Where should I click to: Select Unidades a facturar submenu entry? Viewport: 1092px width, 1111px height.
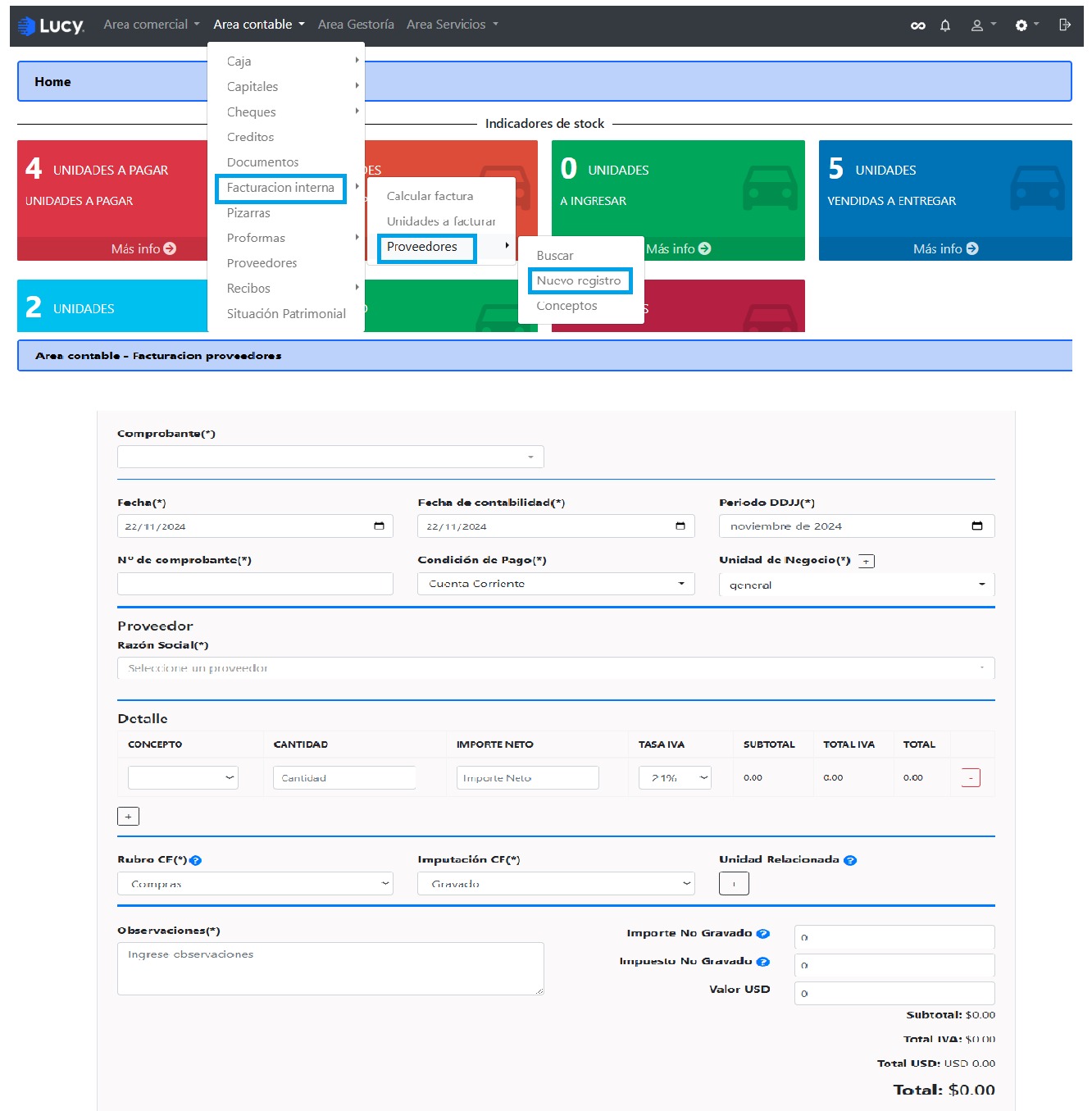click(x=441, y=221)
